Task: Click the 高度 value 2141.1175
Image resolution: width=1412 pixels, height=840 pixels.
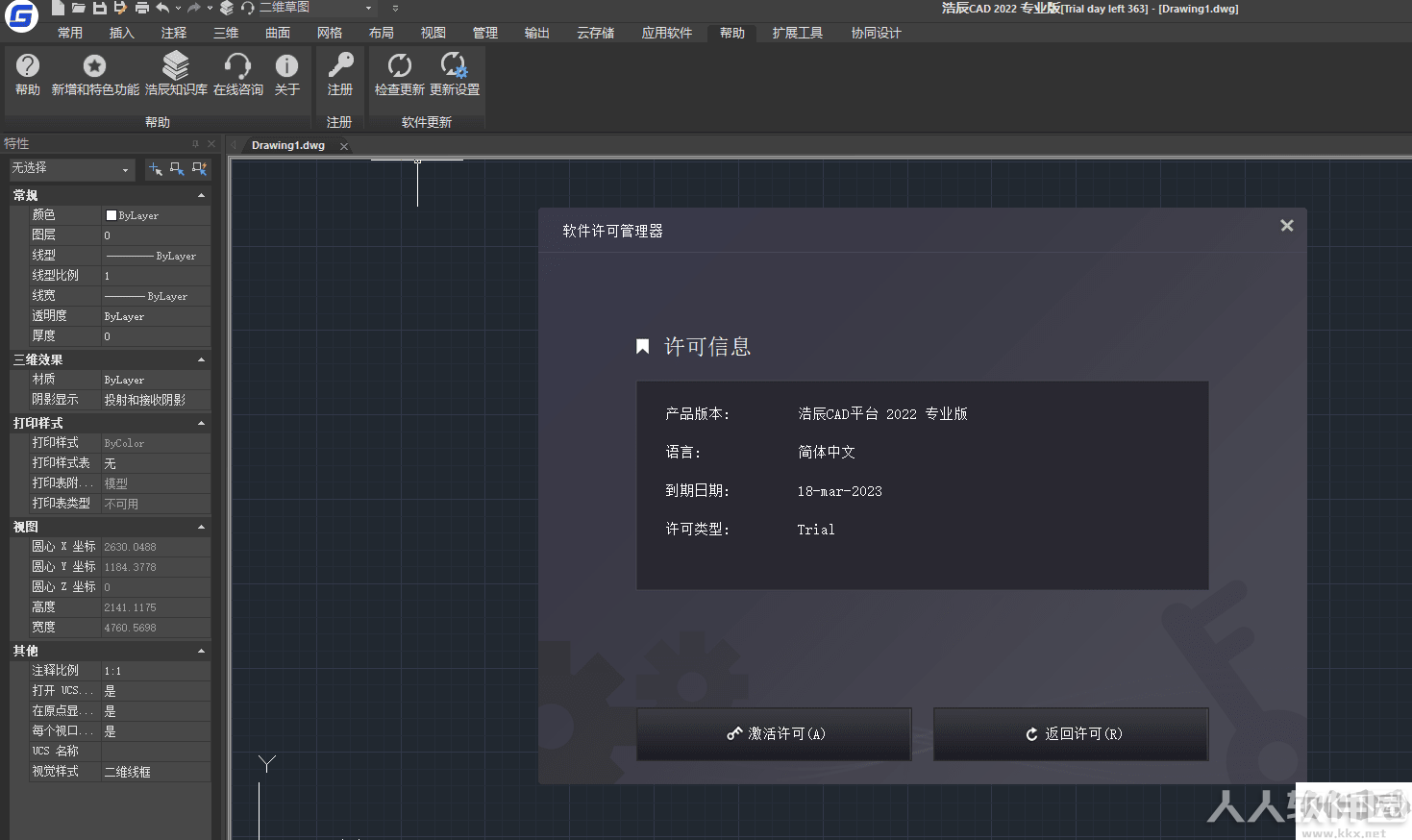Action: click(x=156, y=607)
